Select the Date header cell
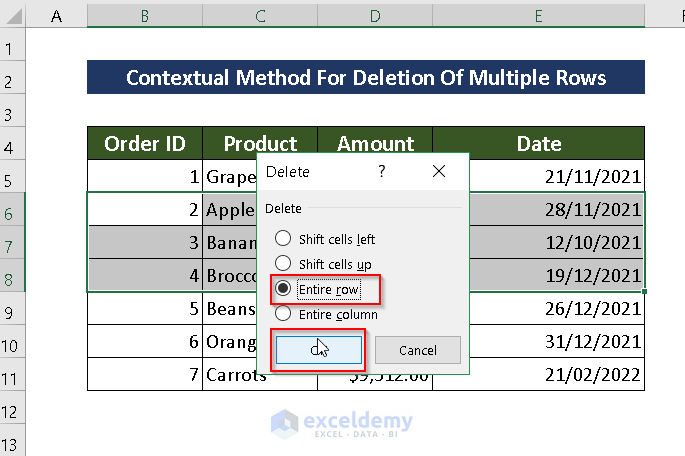 538,144
